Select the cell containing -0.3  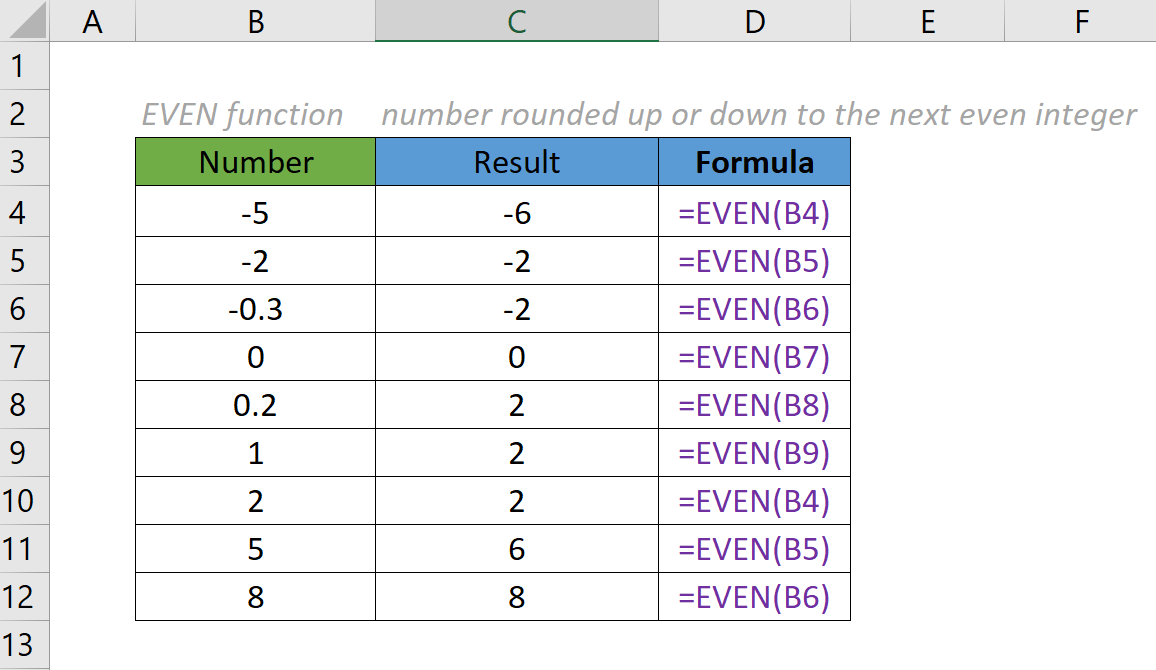tap(254, 308)
